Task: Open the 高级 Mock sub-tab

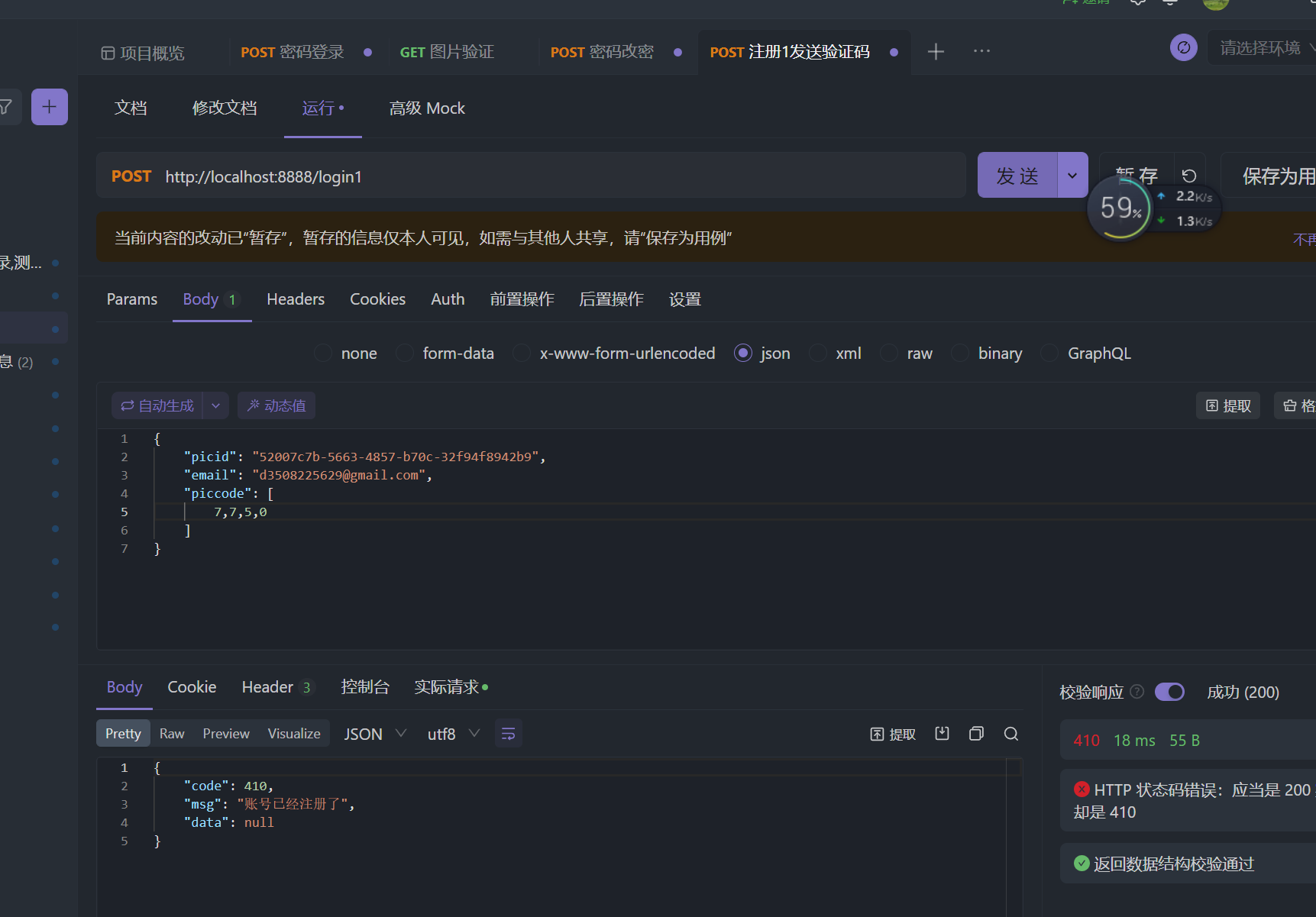Action: coord(427,108)
